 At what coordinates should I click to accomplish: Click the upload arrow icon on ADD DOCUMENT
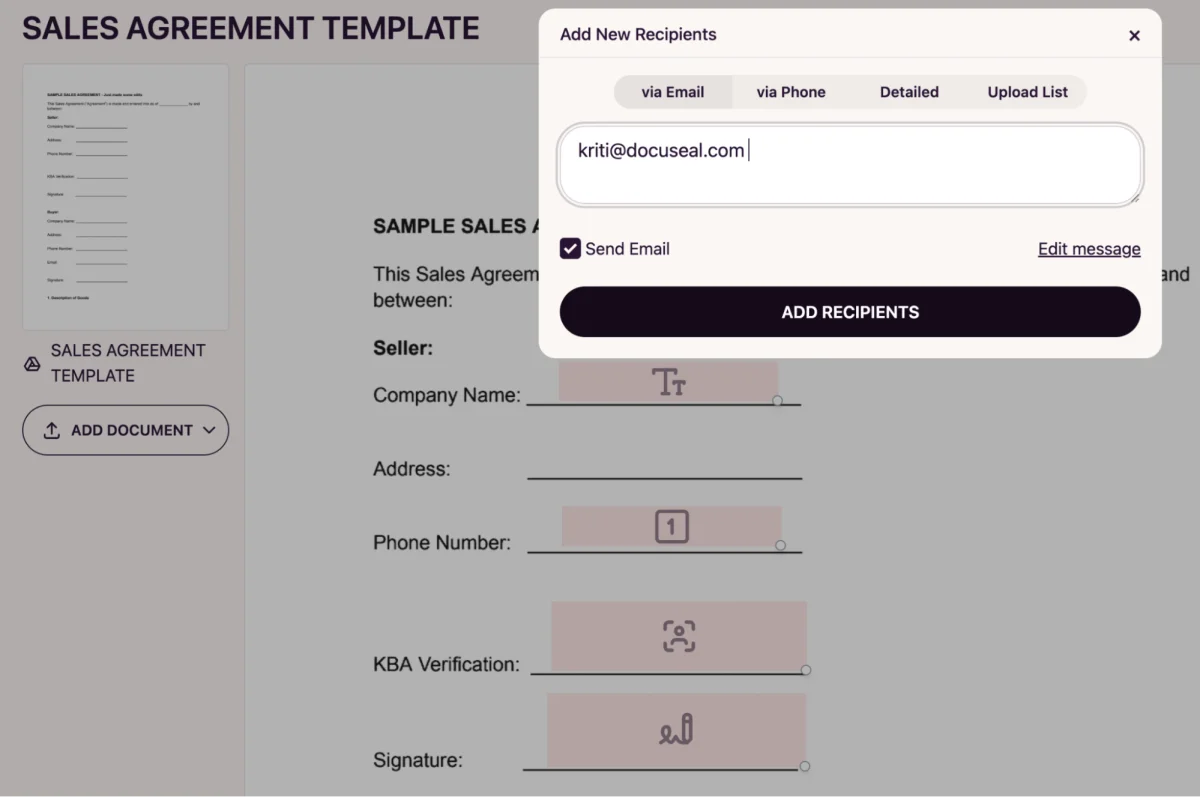coord(51,430)
